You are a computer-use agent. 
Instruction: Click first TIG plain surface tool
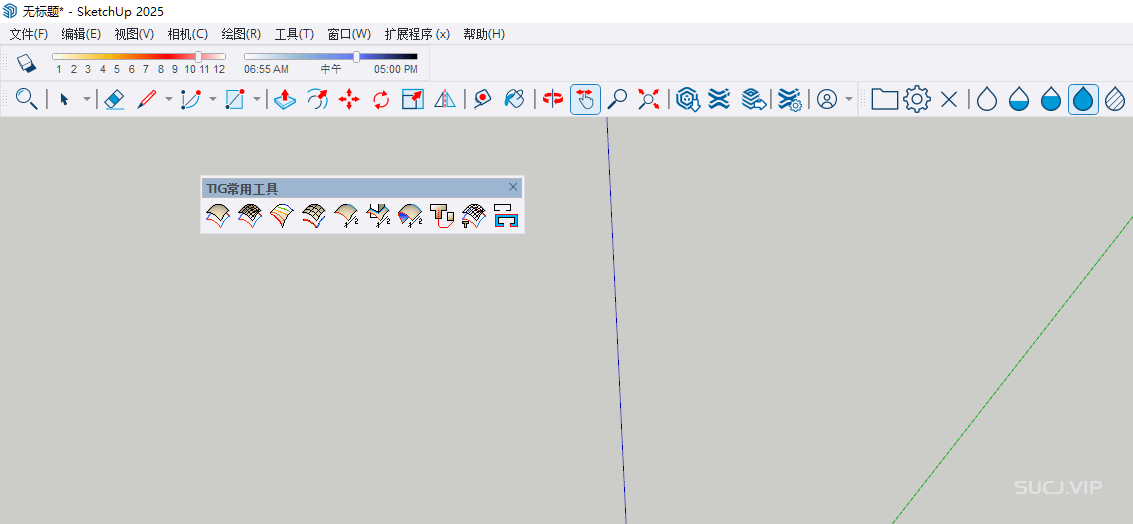click(x=217, y=216)
